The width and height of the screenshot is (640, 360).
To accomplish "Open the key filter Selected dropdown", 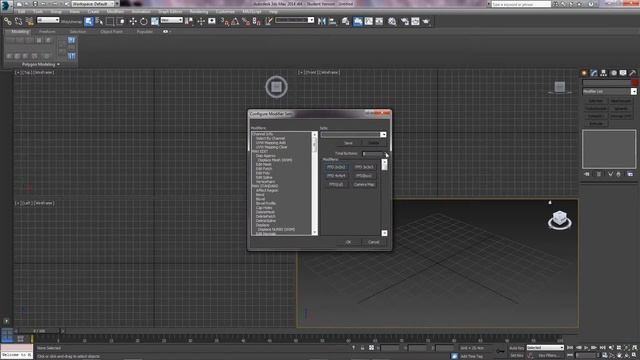I will 545,348.
